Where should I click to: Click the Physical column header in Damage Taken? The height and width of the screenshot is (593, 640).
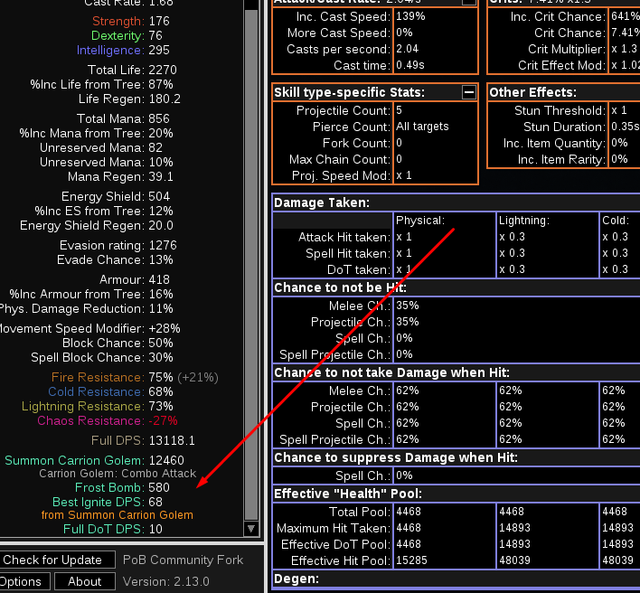[420, 220]
